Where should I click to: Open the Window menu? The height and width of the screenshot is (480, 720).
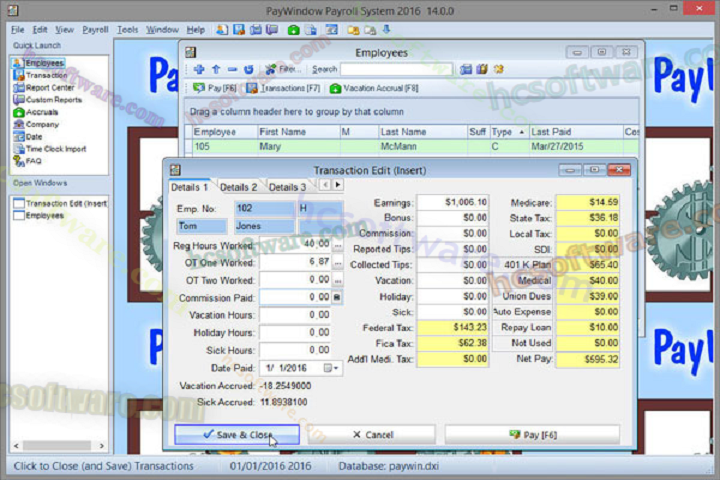pos(162,30)
